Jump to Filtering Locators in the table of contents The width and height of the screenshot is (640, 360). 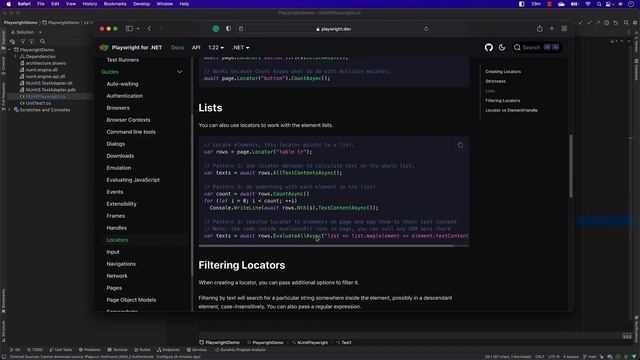pos(502,100)
